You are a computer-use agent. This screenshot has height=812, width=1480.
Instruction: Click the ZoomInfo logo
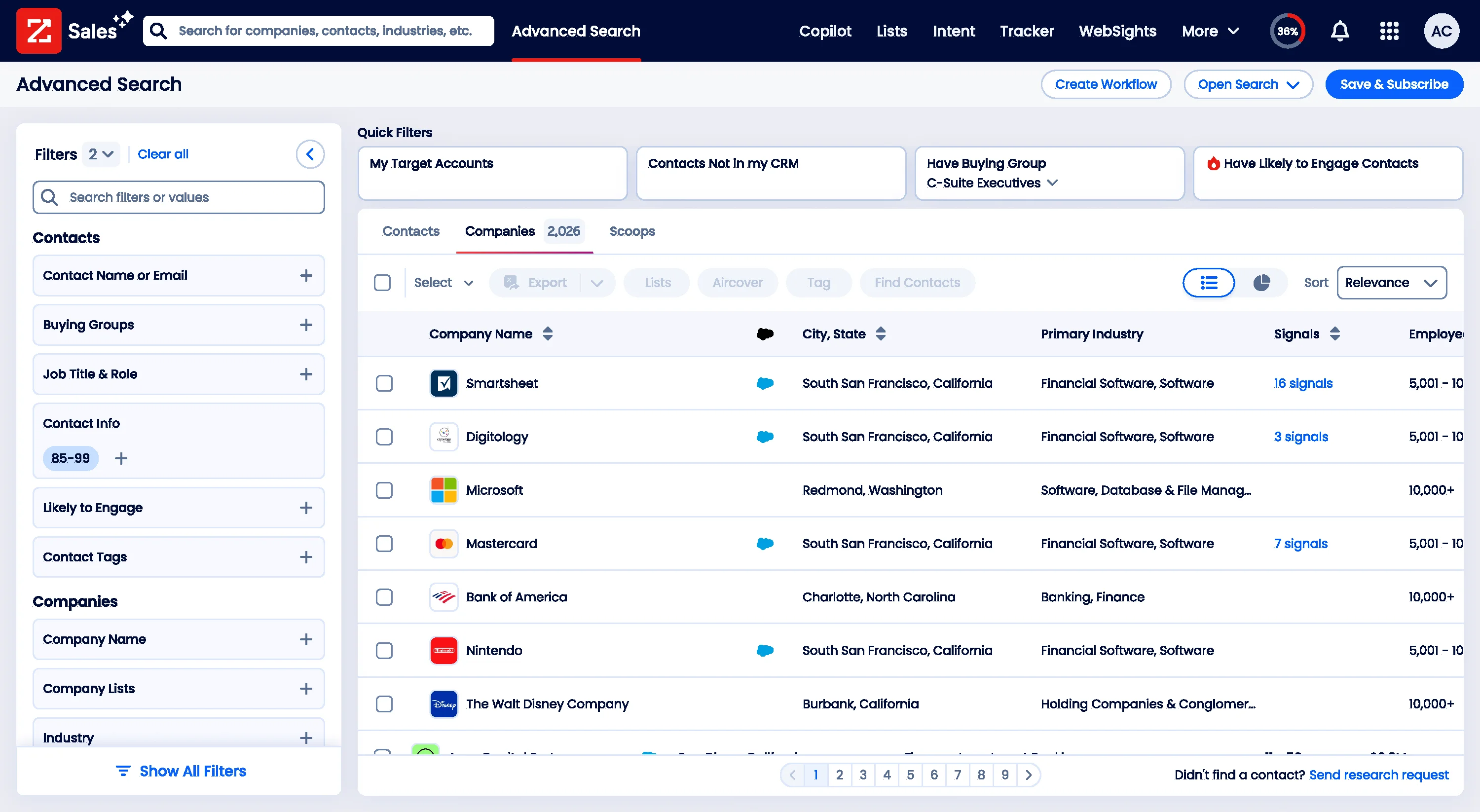tap(38, 31)
